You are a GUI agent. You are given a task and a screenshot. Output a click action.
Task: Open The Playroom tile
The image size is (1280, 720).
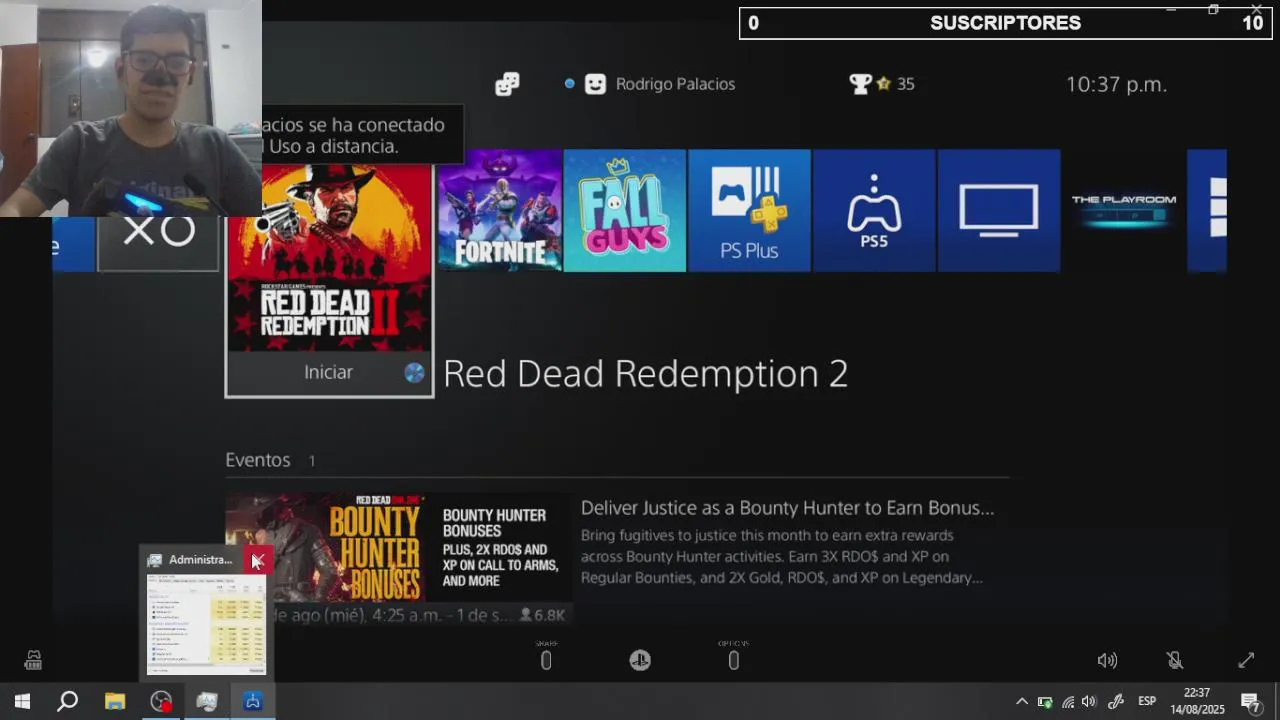[x=1124, y=211]
